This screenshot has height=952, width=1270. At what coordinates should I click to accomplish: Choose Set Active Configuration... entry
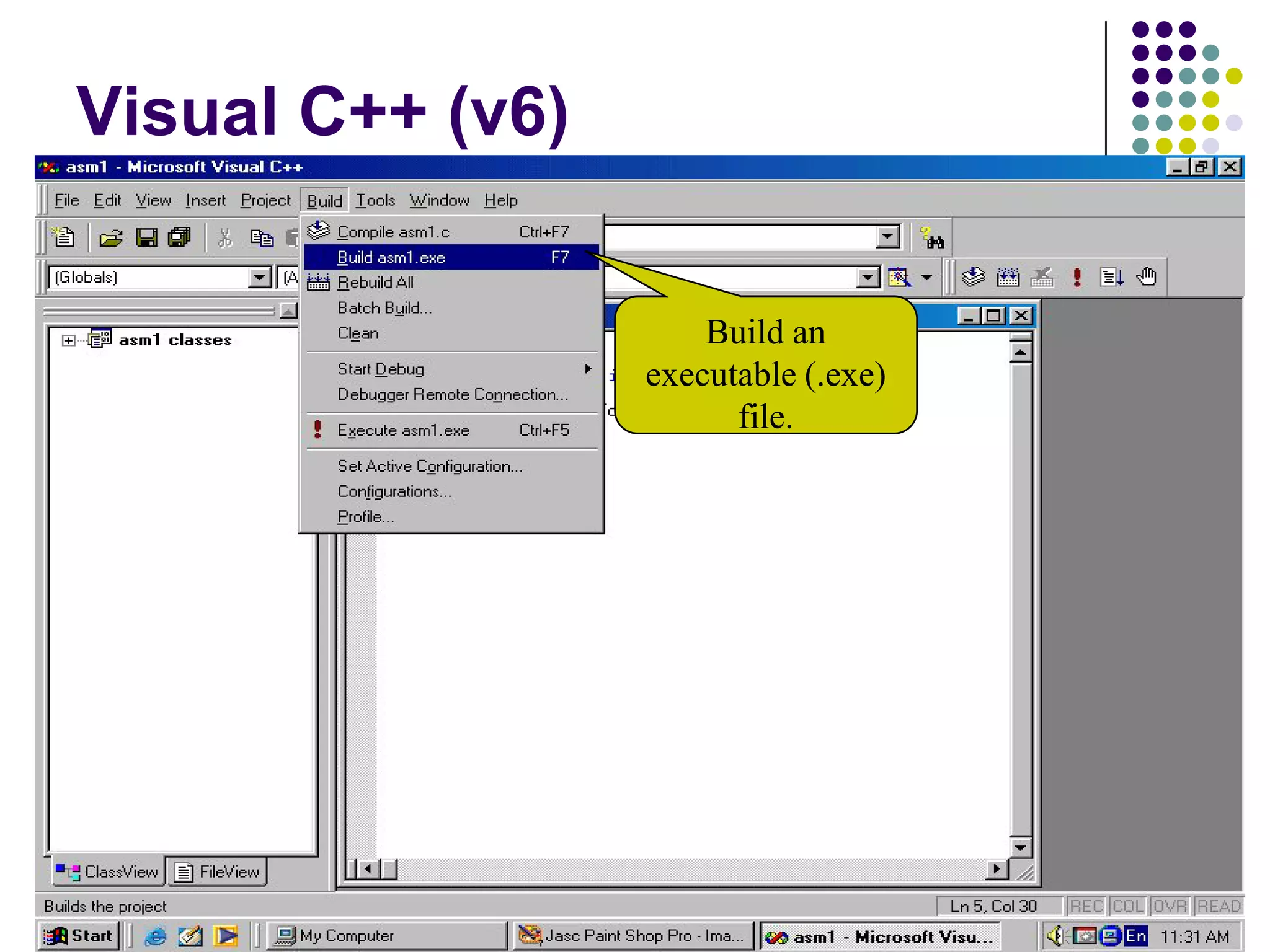point(451,466)
